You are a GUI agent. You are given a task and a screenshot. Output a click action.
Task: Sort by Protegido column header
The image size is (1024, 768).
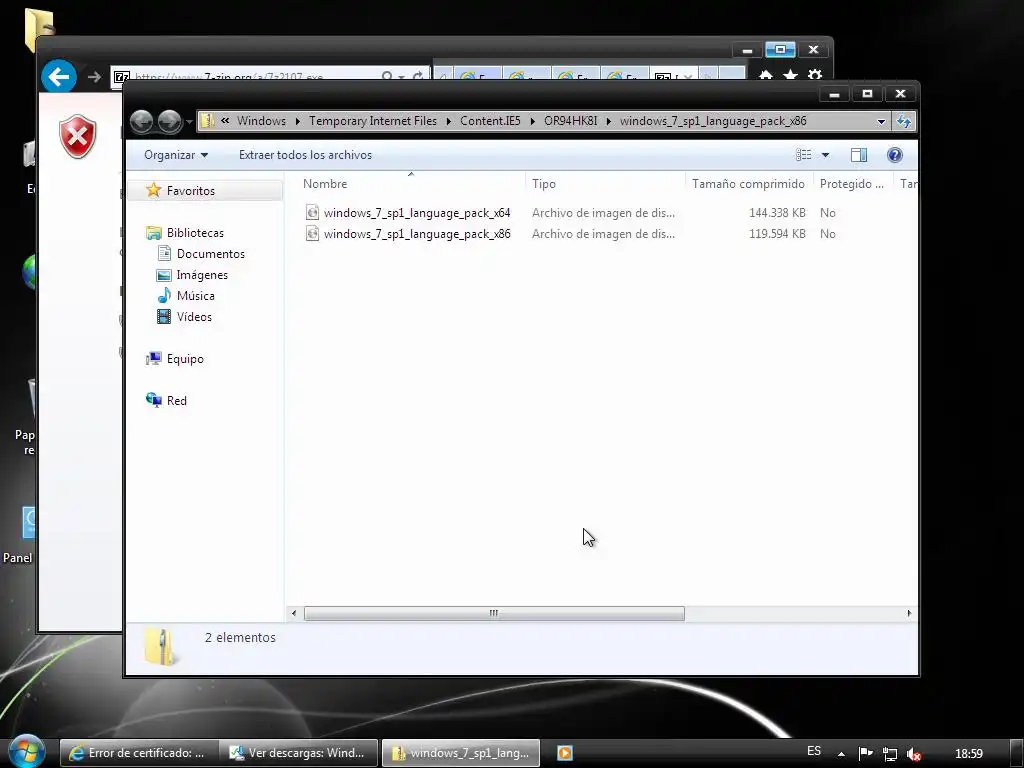pos(853,184)
